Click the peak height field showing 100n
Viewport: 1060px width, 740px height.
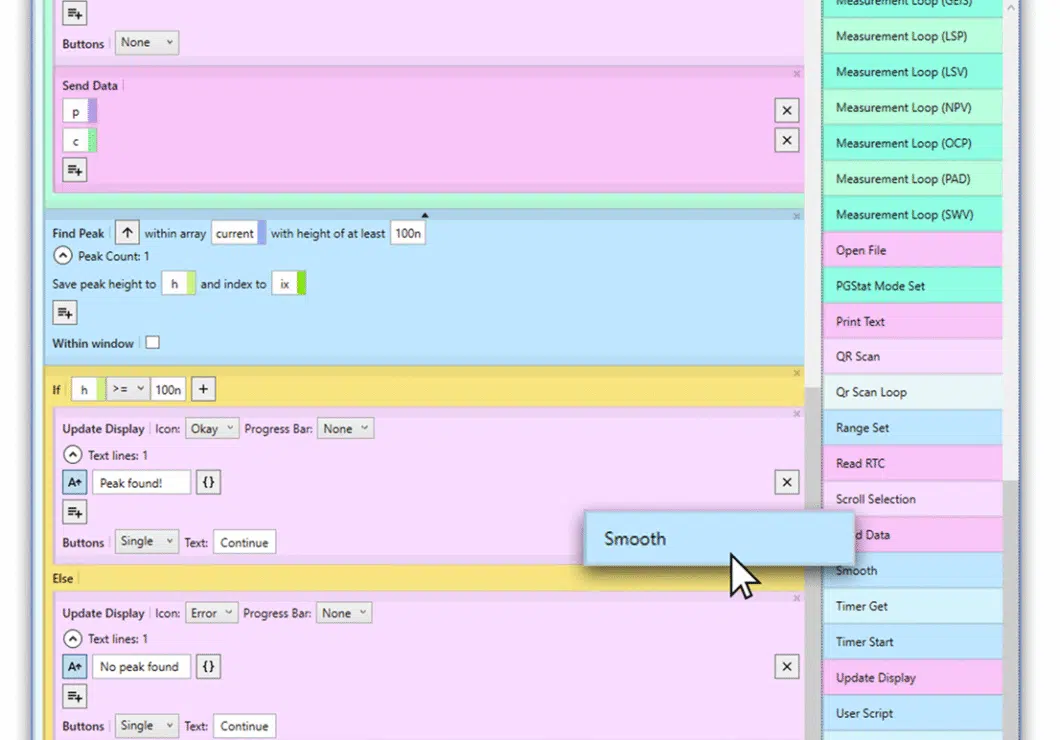(x=407, y=233)
